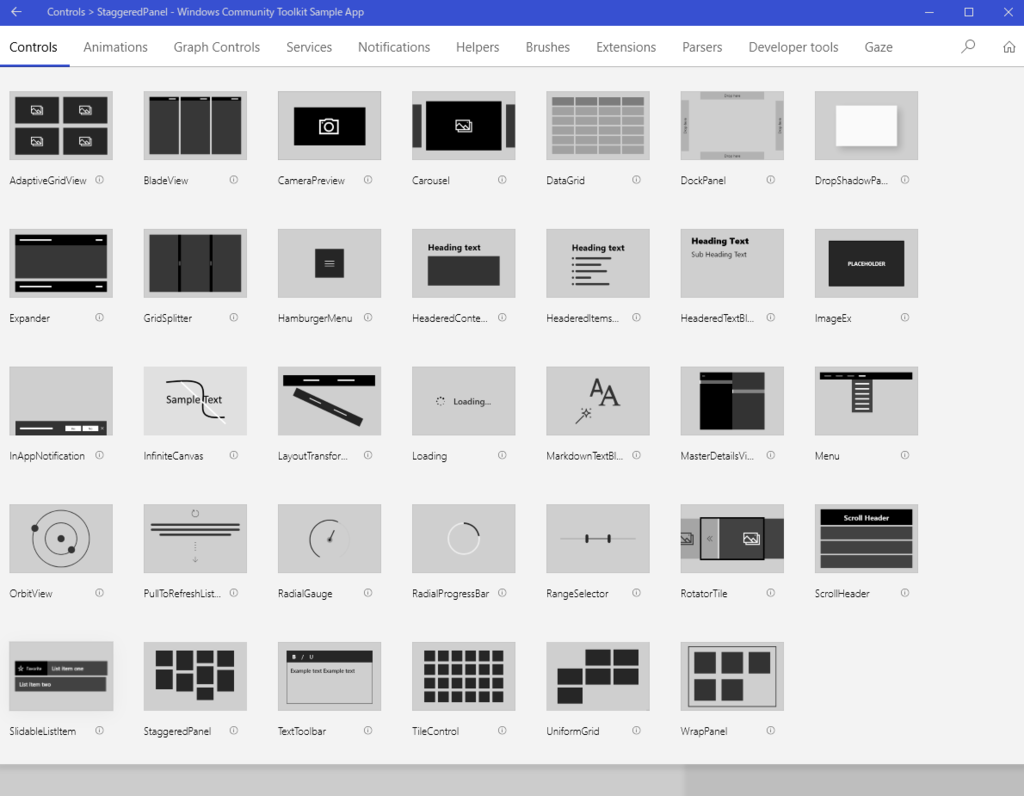Click the TileControl label text
1024x796 pixels.
(436, 731)
